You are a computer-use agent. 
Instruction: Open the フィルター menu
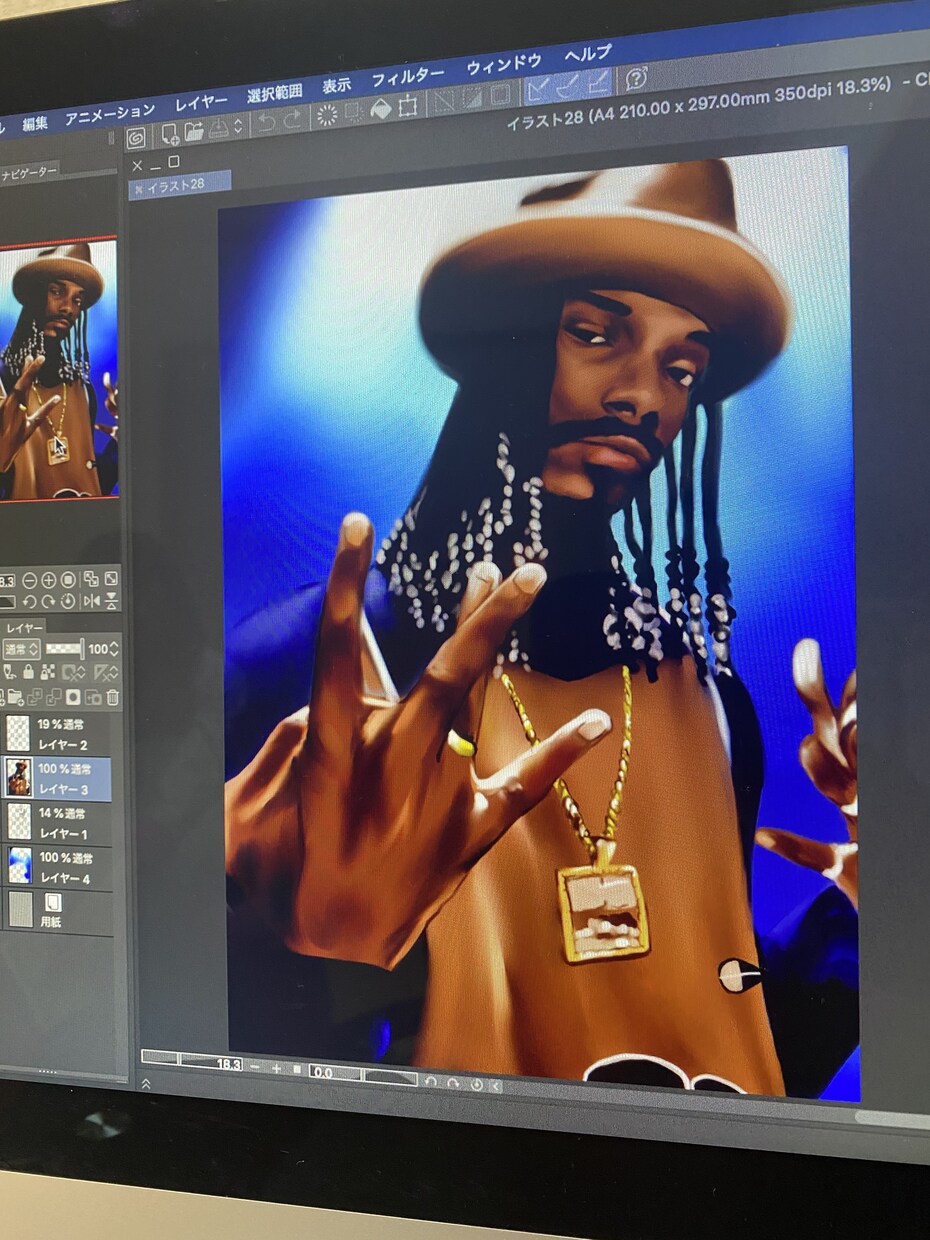click(408, 77)
